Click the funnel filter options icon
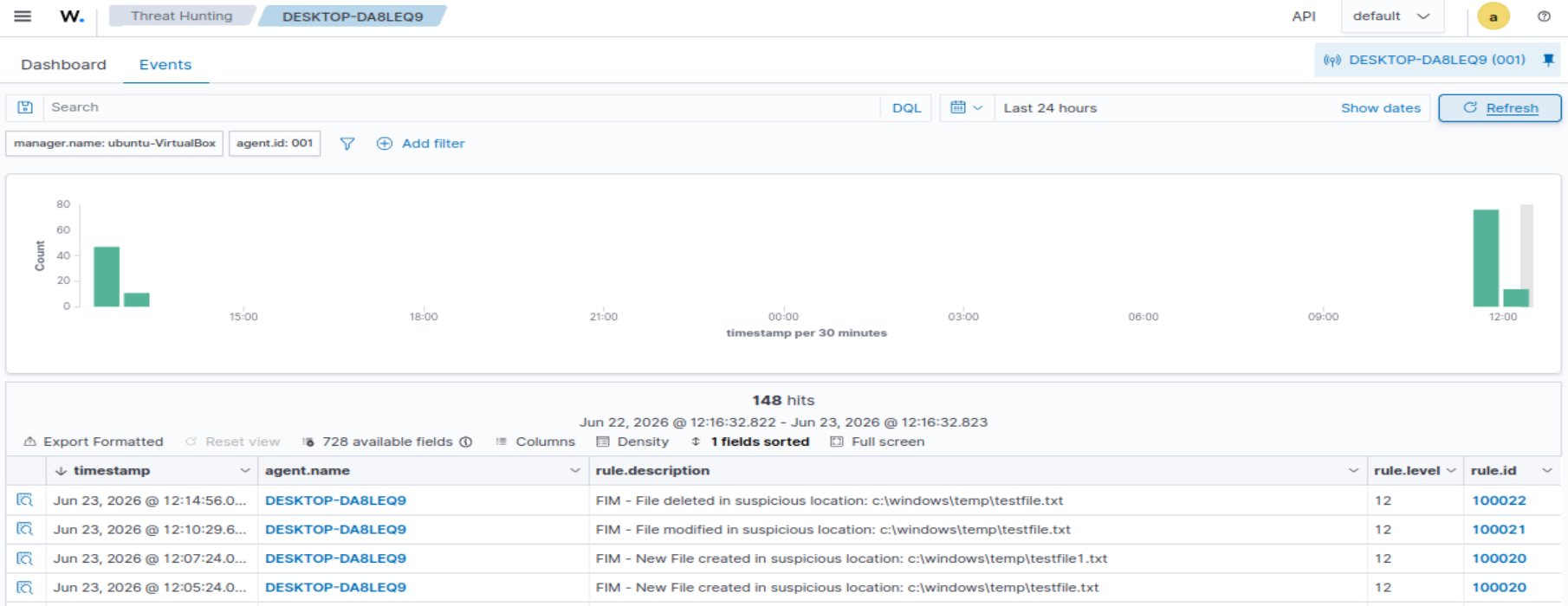Screen dimensions: 1568x606 tap(347, 144)
